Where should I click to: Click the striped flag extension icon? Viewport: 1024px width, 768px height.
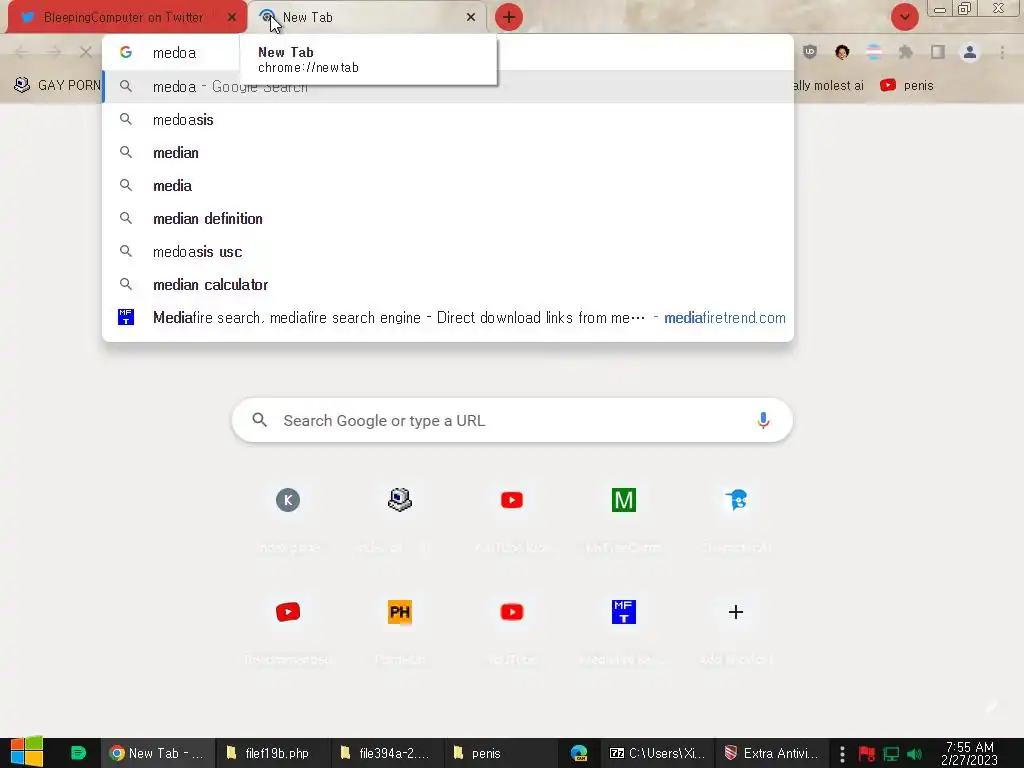(x=874, y=52)
